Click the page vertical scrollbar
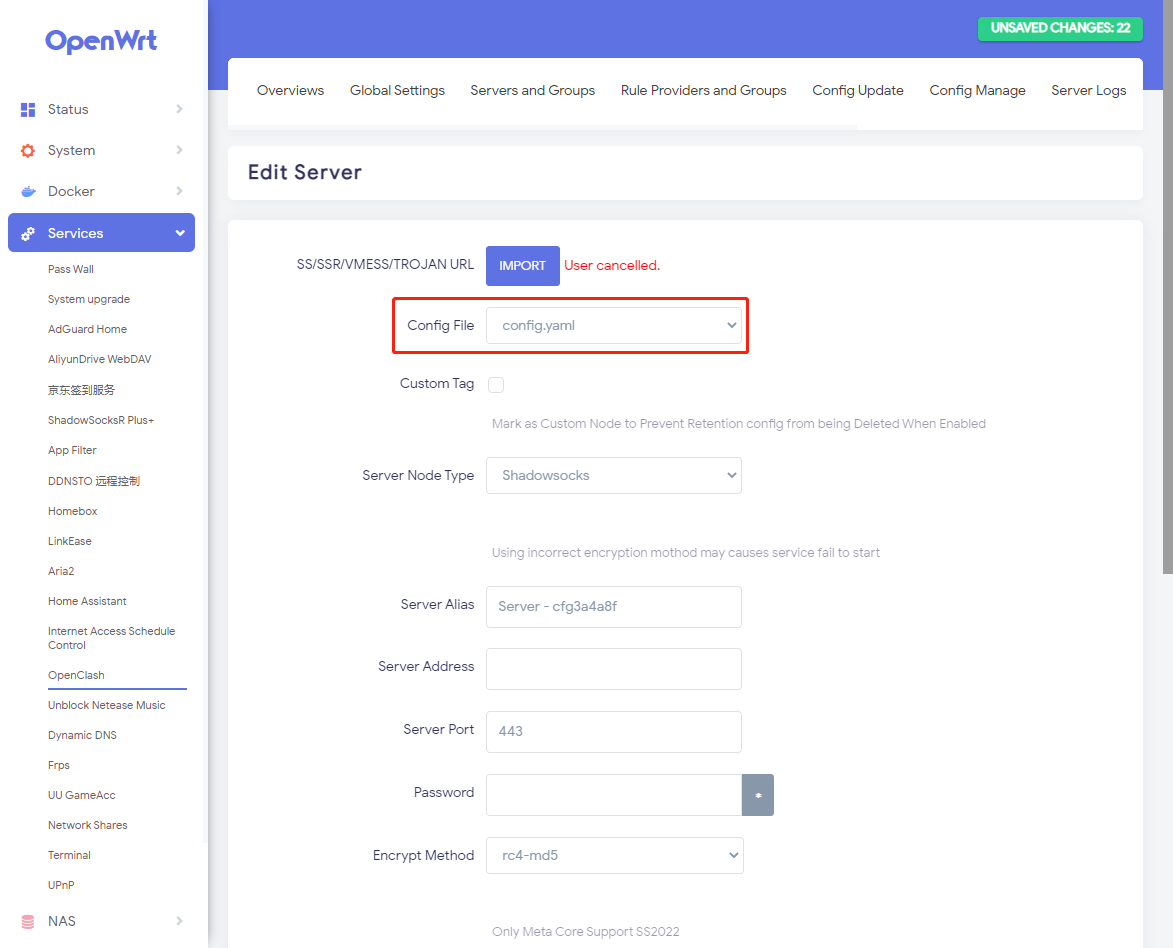Image resolution: width=1173 pixels, height=948 pixels. tap(1168, 287)
